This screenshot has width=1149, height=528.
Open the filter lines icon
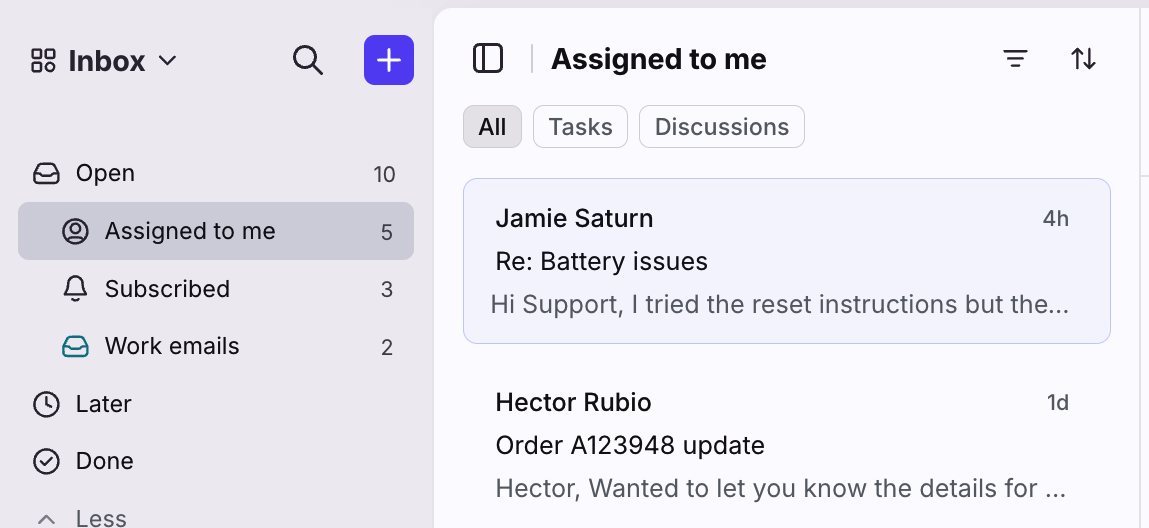(1015, 59)
